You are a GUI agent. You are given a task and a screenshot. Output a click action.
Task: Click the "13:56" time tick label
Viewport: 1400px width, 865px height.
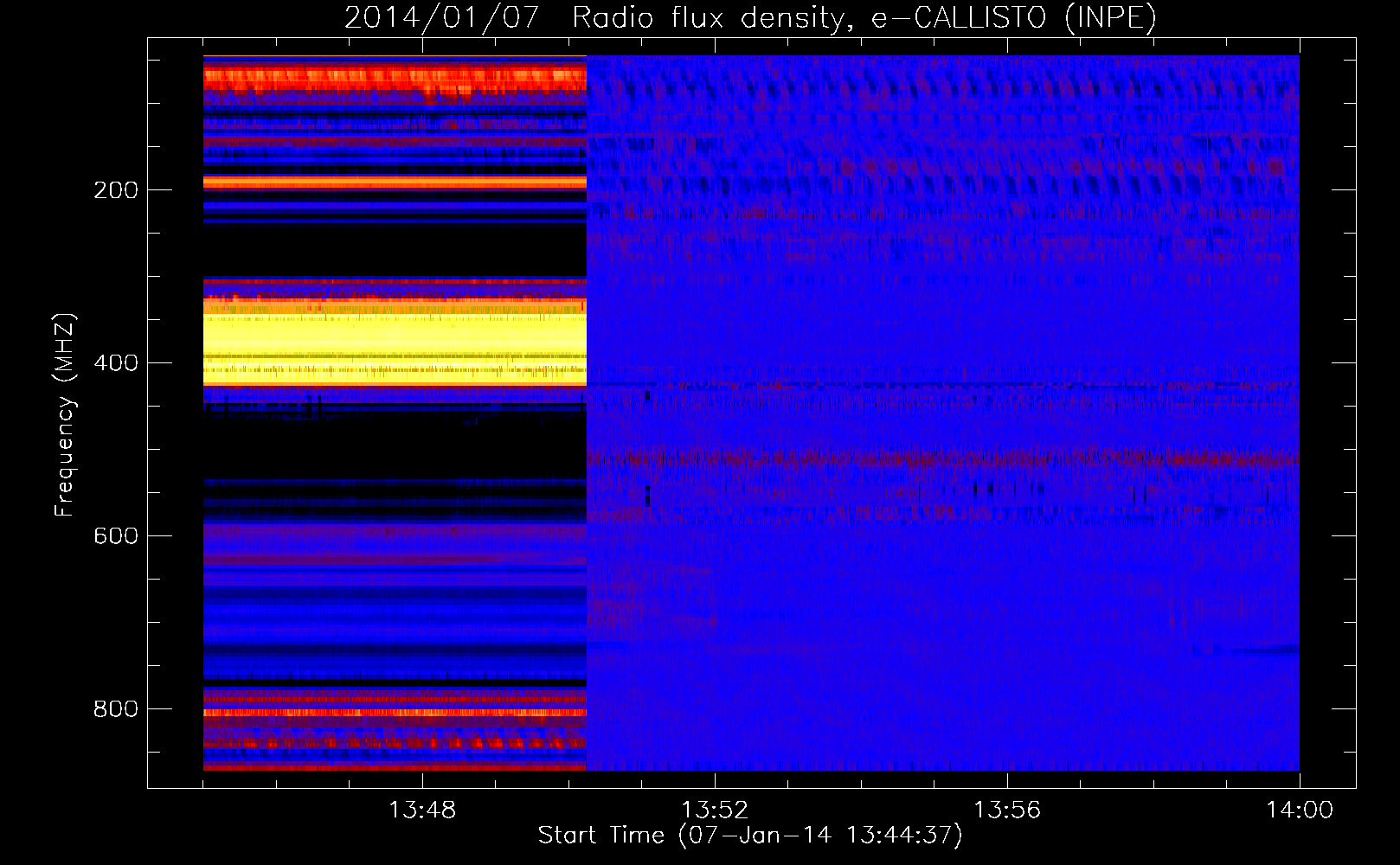tap(1007, 811)
